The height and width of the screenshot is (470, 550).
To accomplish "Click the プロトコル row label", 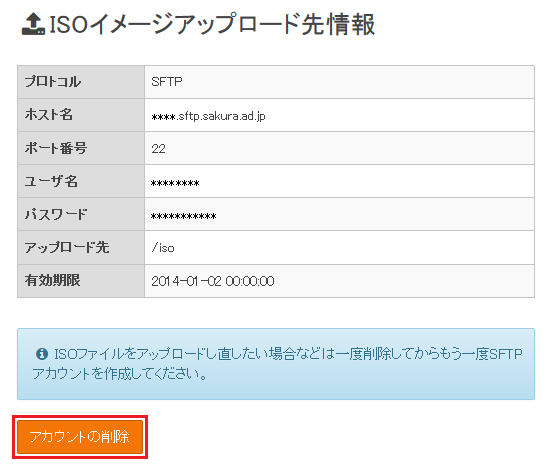I will pyautogui.click(x=53, y=82).
